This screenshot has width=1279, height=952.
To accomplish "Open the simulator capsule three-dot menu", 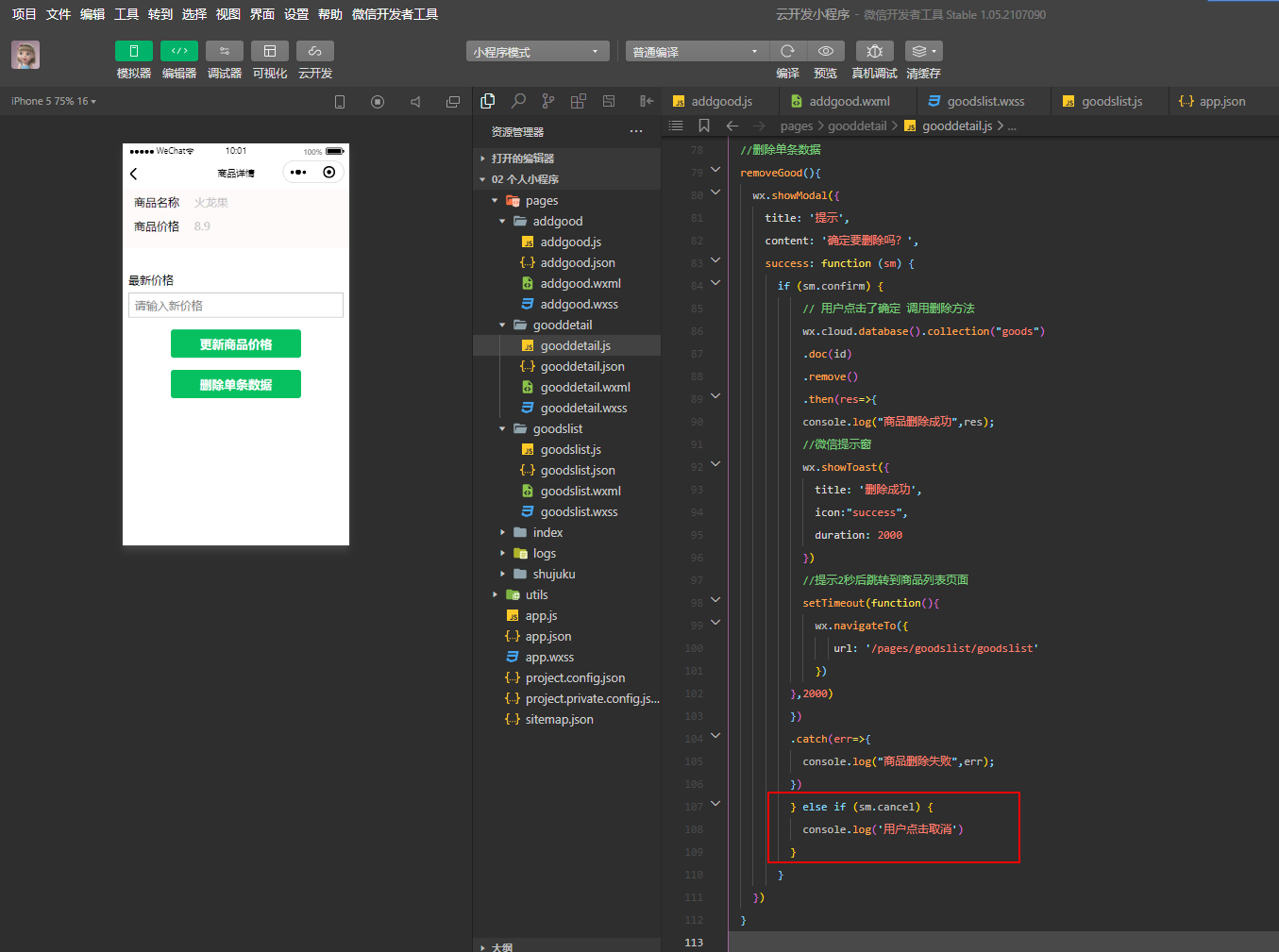I will pos(298,173).
